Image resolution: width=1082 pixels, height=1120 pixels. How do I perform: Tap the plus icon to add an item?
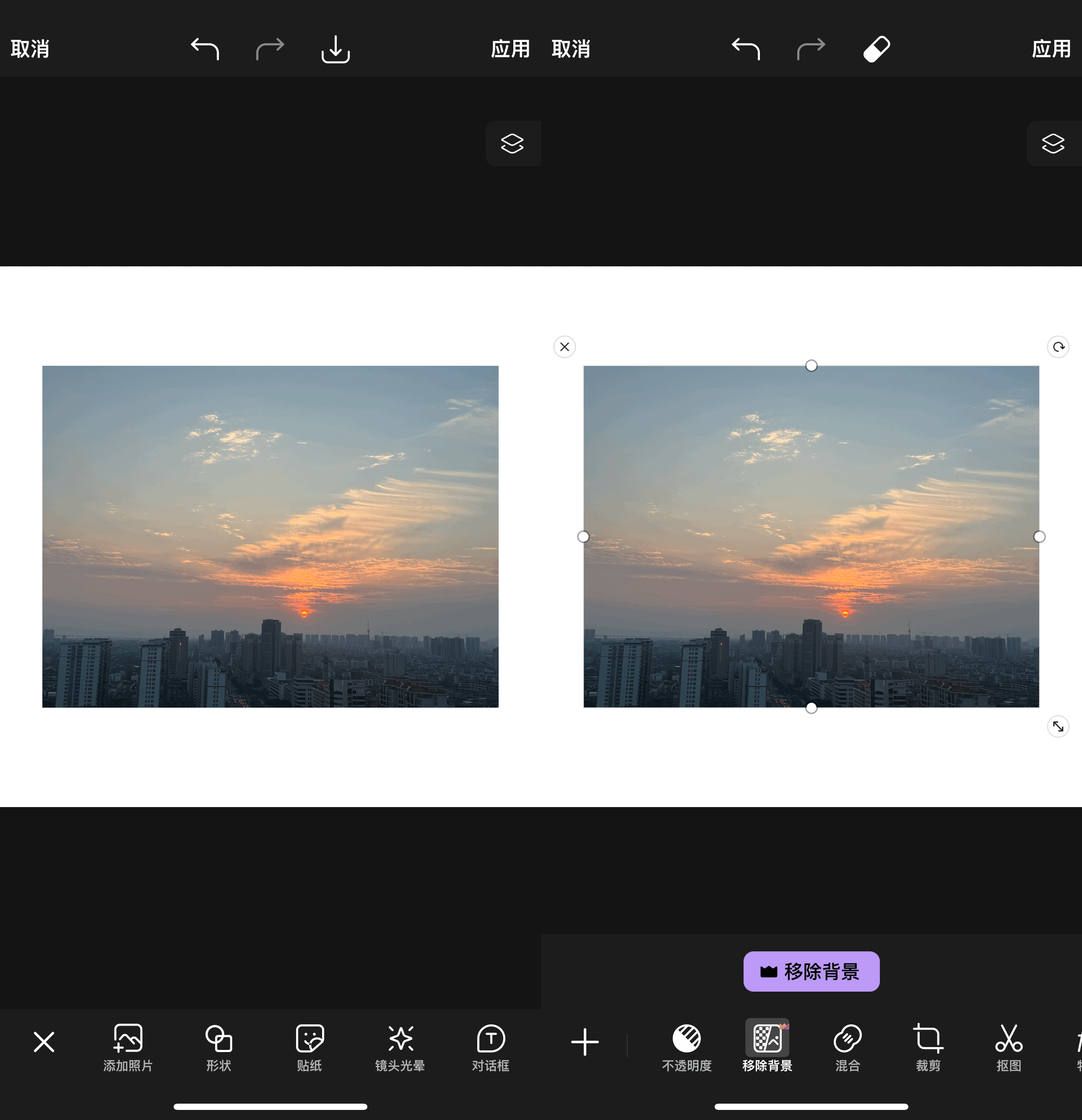(x=585, y=1042)
